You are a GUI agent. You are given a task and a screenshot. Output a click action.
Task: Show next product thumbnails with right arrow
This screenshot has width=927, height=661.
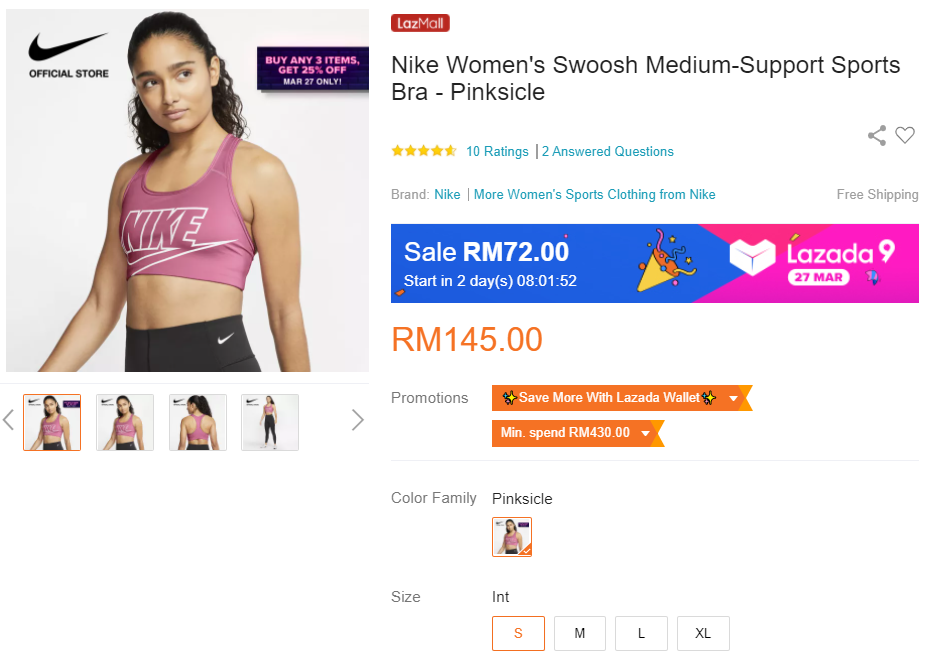tap(357, 420)
